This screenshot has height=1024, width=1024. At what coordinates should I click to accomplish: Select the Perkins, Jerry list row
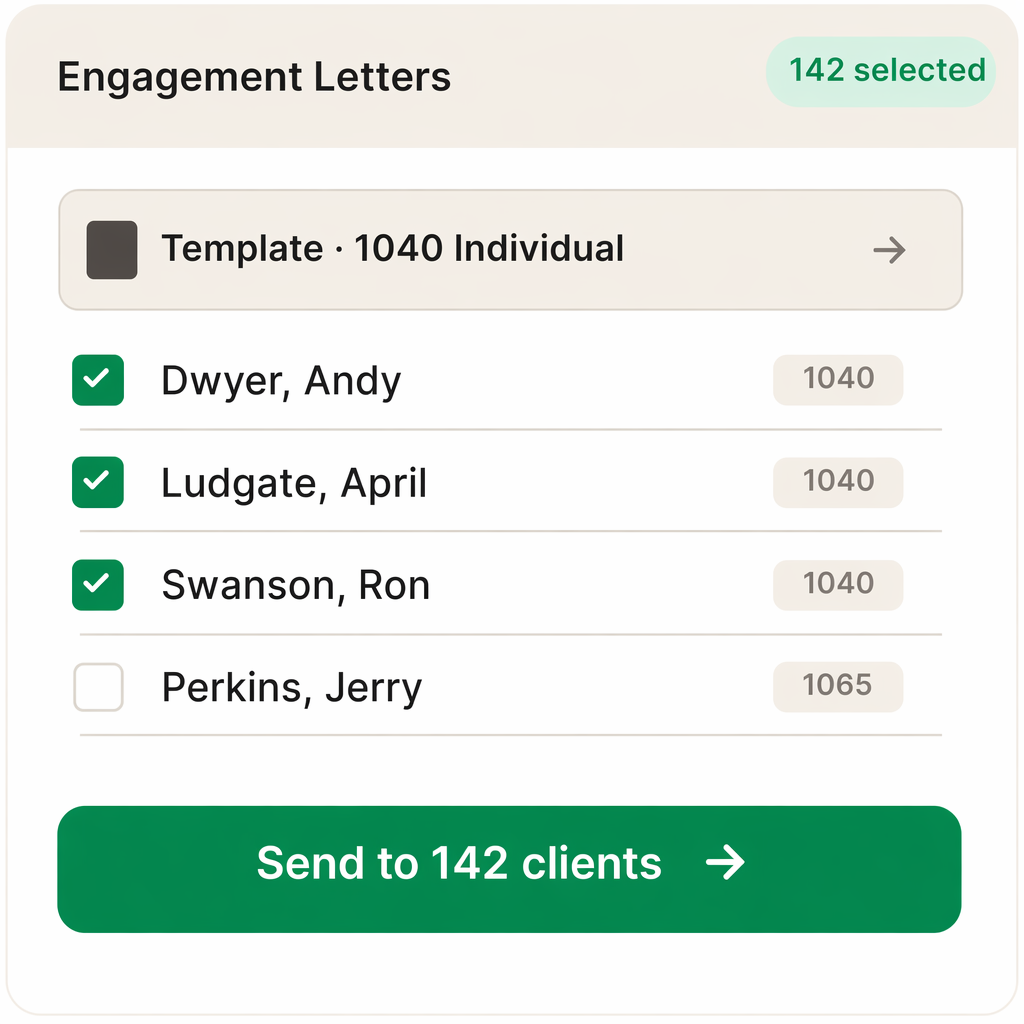[290, 687]
